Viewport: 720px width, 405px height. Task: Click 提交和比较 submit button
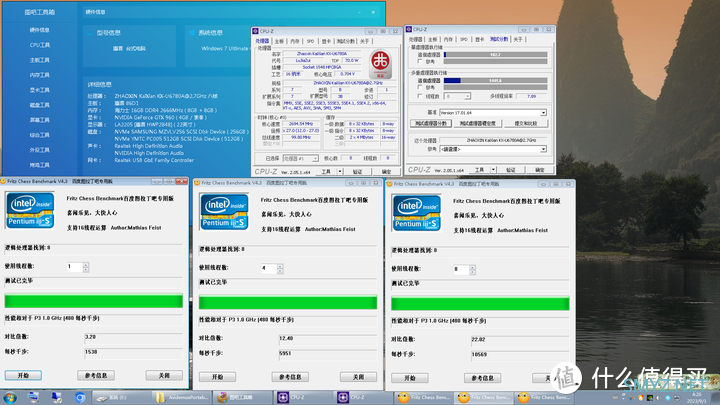526,124
